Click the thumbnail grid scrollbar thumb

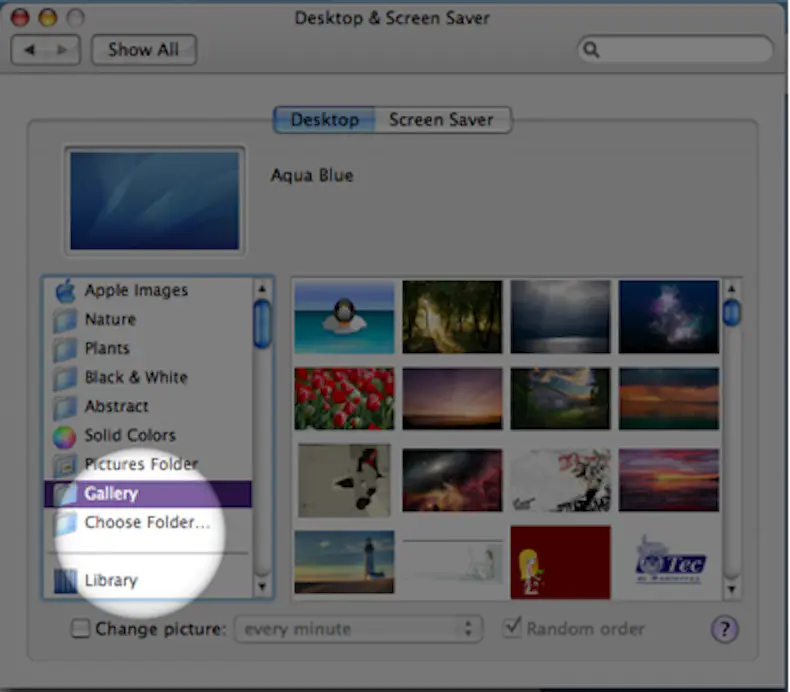coord(732,312)
